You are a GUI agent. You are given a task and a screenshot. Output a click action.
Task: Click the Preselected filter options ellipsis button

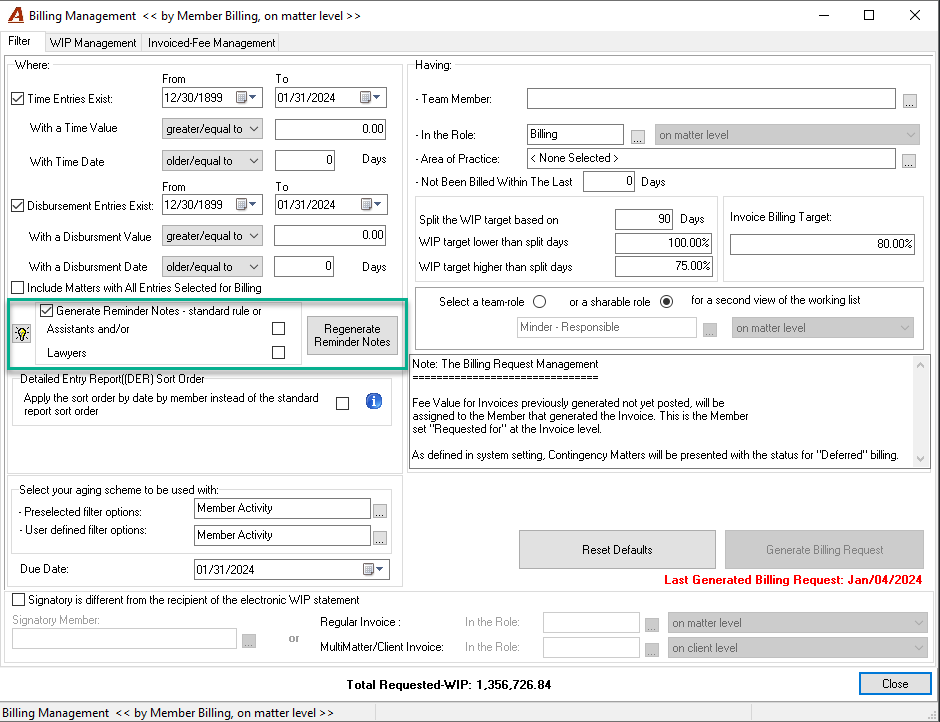379,511
